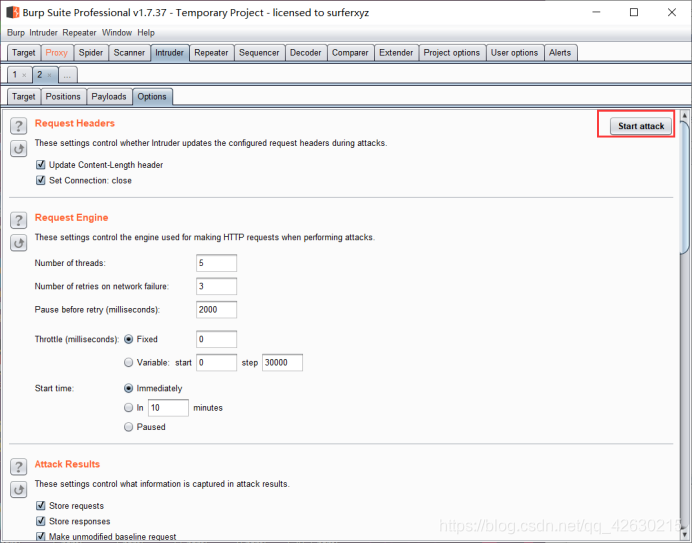Add new attack tab with ellipsis
The width and height of the screenshot is (692, 544).
point(67,75)
